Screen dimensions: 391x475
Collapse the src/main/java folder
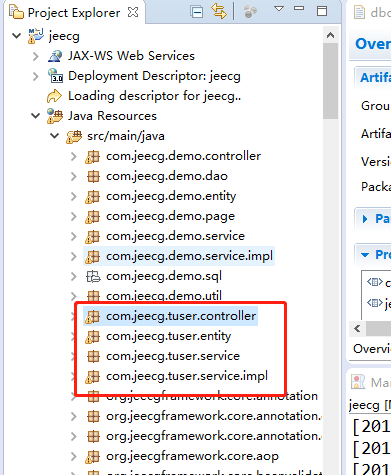[55, 136]
